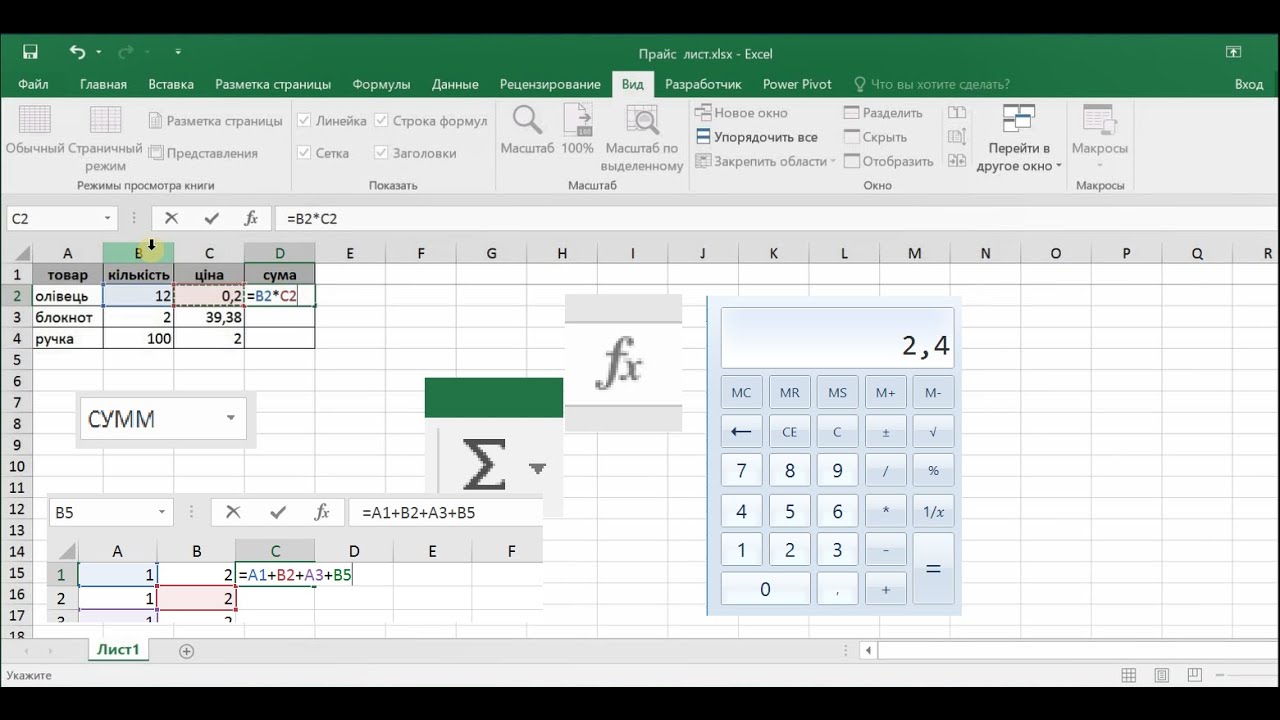Switch to the Рецензирование tab
This screenshot has width=1280, height=720.
point(550,84)
